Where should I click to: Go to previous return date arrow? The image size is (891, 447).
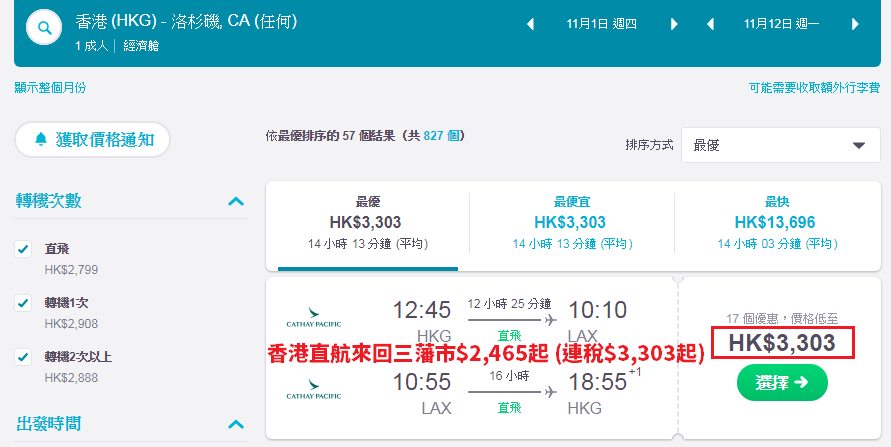coord(710,24)
